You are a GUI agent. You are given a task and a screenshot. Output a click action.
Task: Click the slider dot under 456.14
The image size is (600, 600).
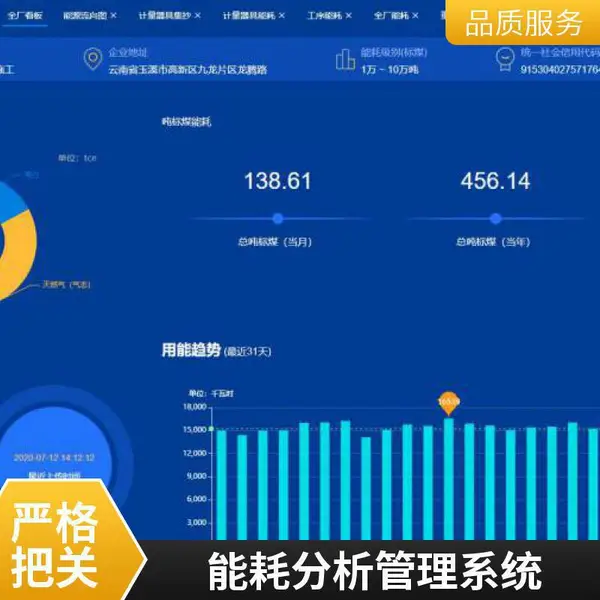[496, 219]
